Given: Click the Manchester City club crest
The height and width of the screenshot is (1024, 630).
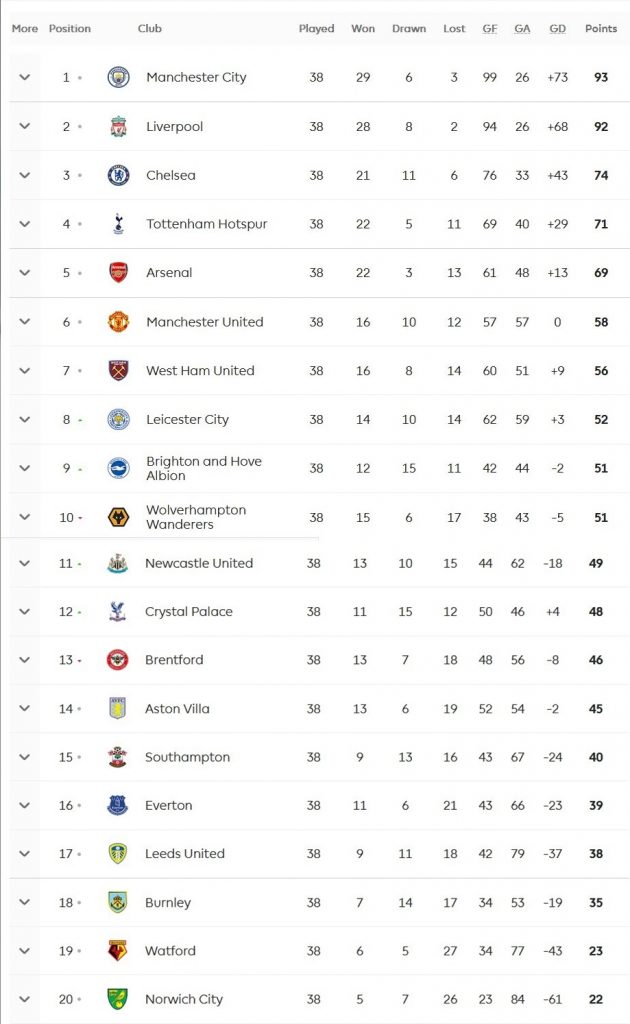Looking at the screenshot, I should click(119, 77).
